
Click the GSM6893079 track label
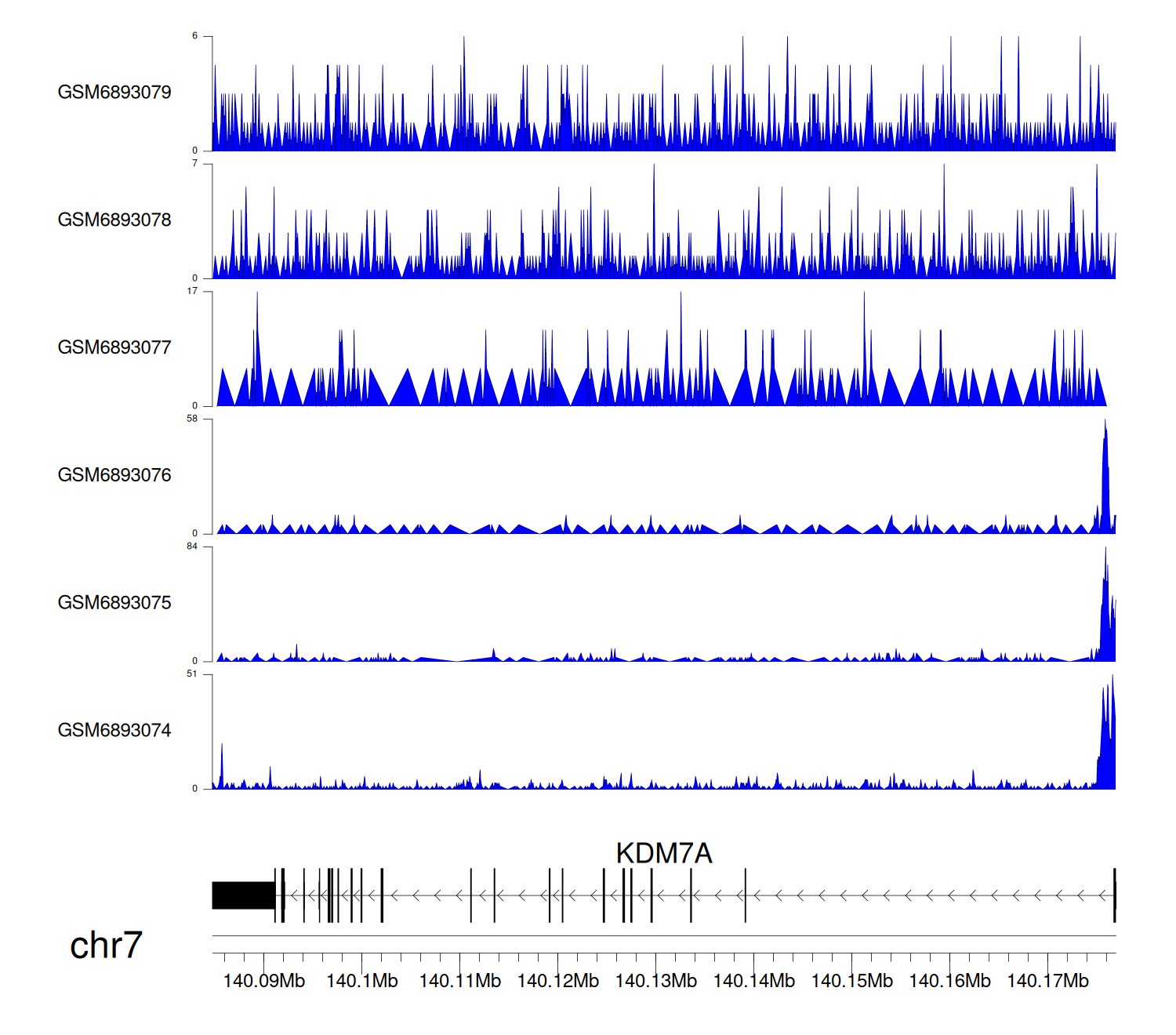coord(114,93)
